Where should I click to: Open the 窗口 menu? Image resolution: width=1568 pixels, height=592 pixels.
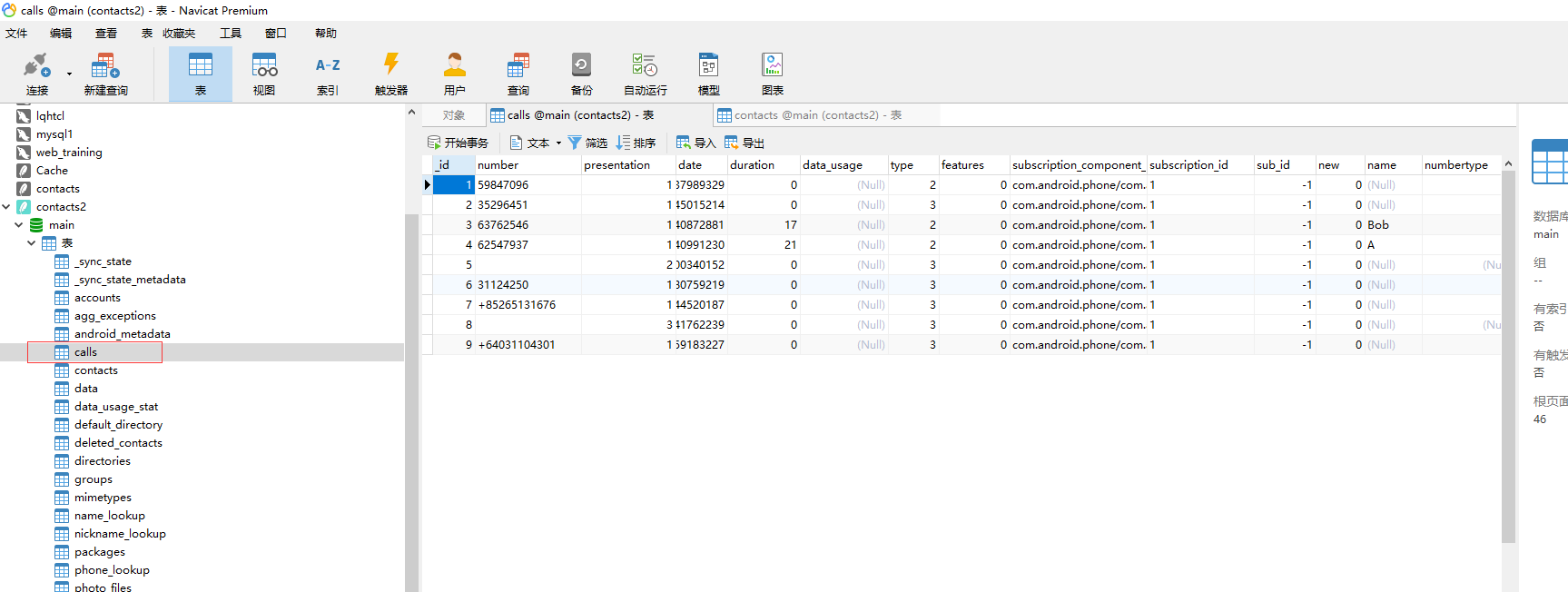(x=276, y=33)
